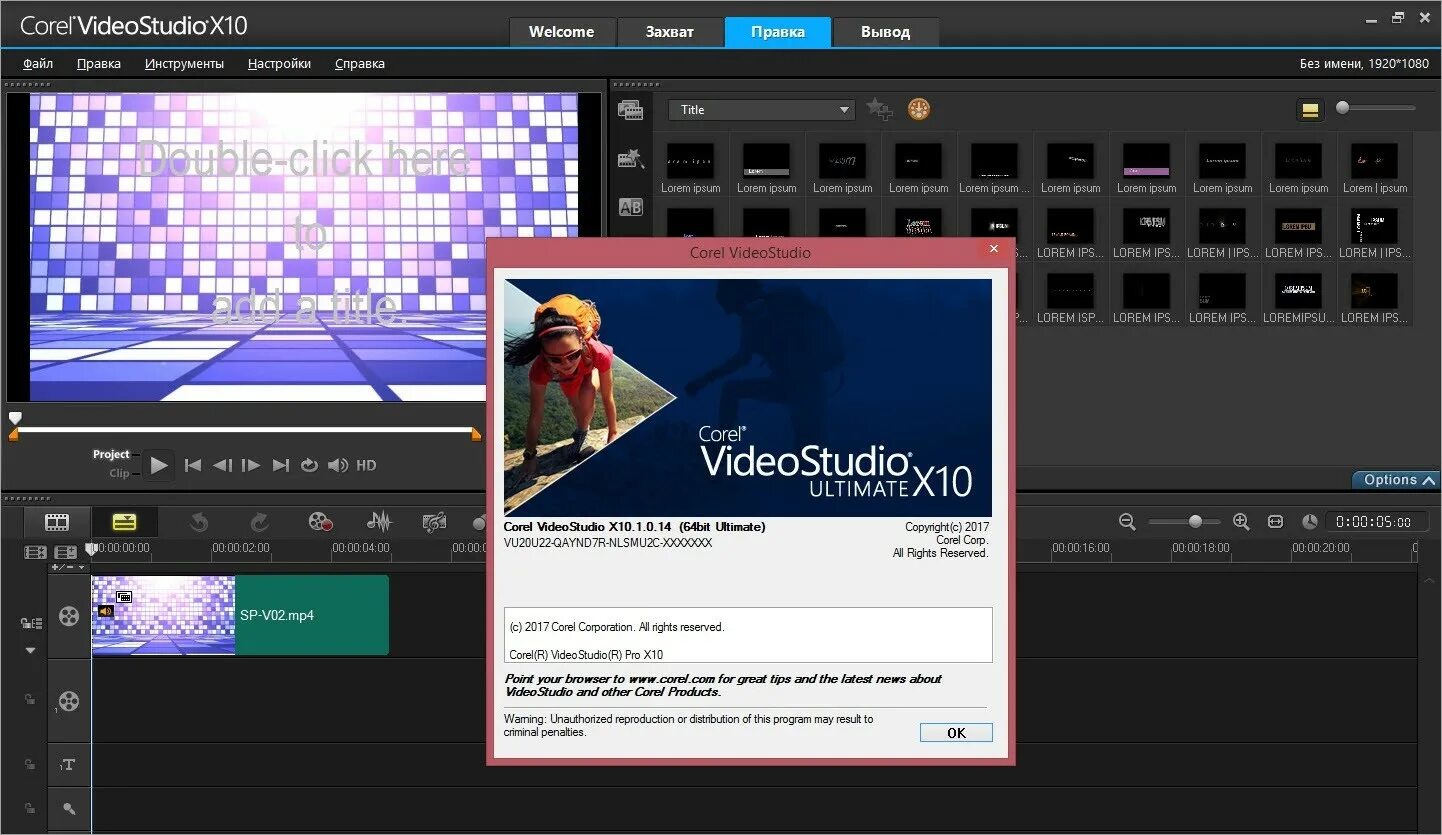
Task: Select Clip playback mode
Action: coord(119,473)
